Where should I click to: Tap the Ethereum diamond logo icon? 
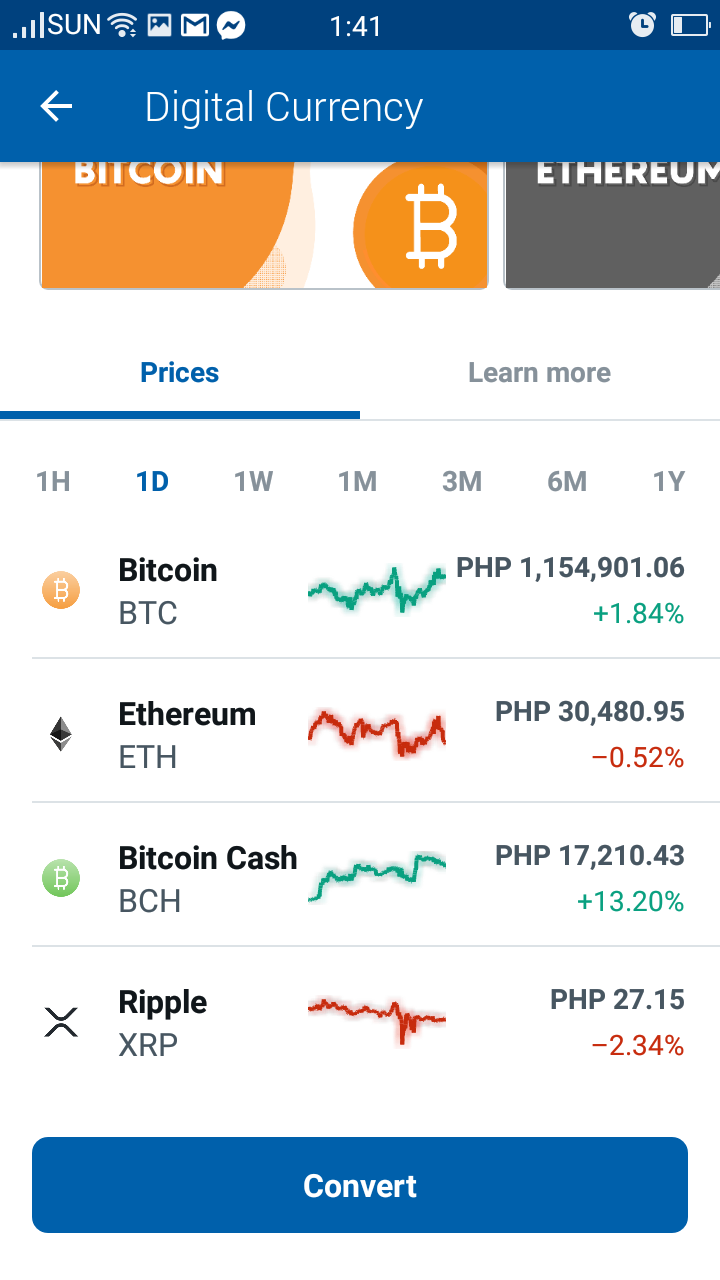pyautogui.click(x=61, y=734)
